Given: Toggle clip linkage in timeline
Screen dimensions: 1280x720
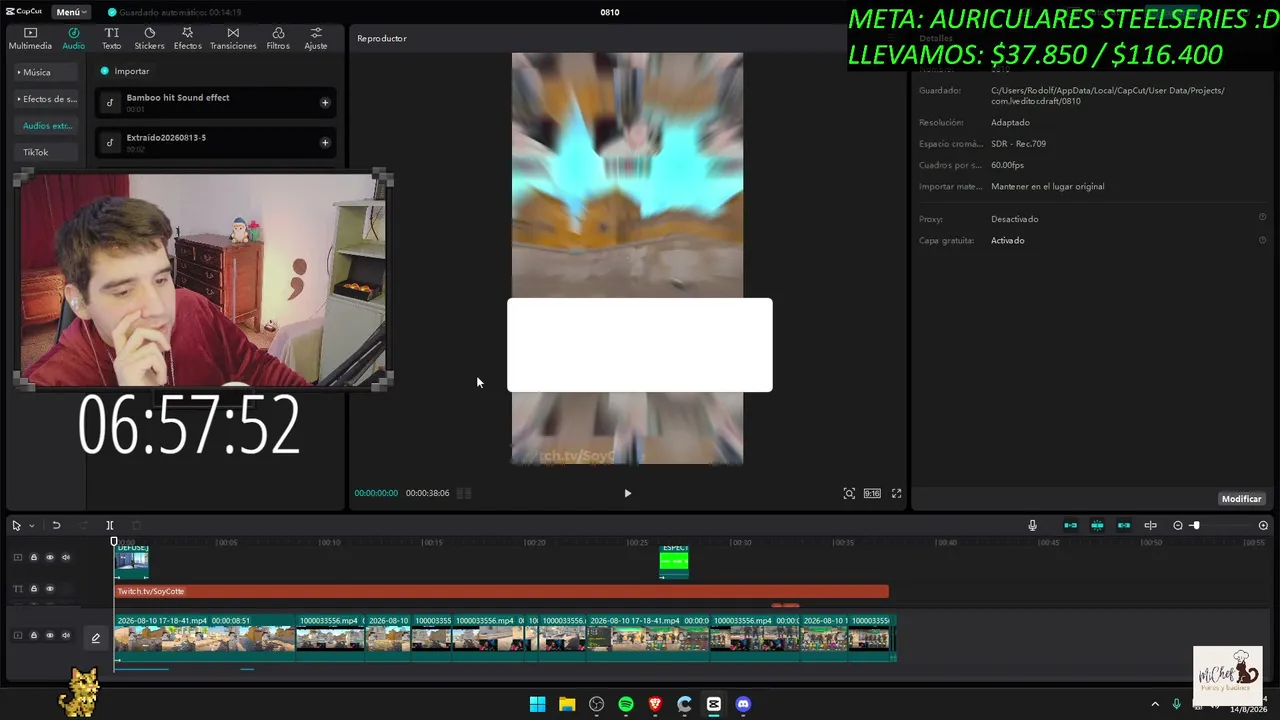Looking at the screenshot, I should pyautogui.click(x=1124, y=525).
